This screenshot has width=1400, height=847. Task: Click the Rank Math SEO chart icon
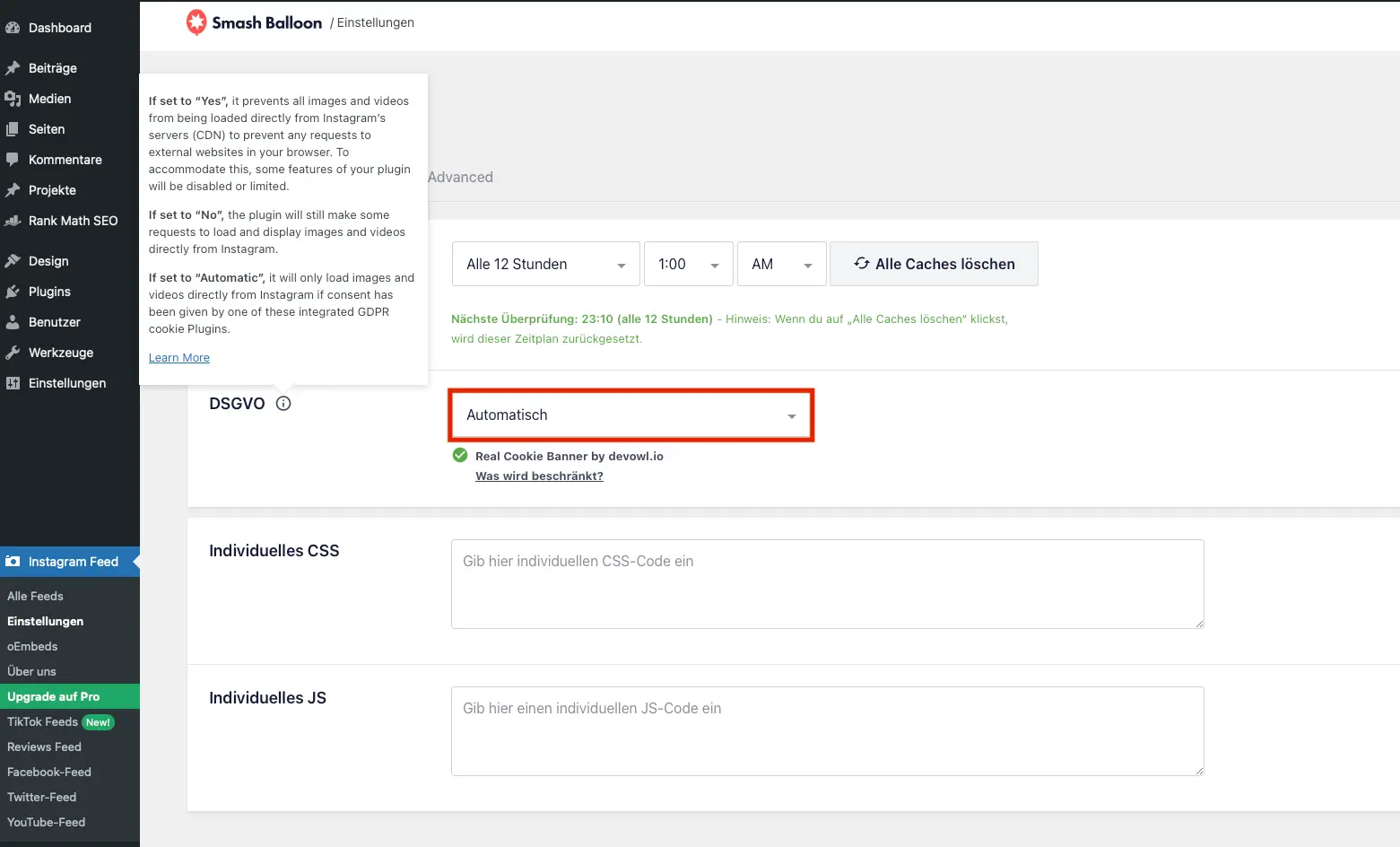[13, 221]
